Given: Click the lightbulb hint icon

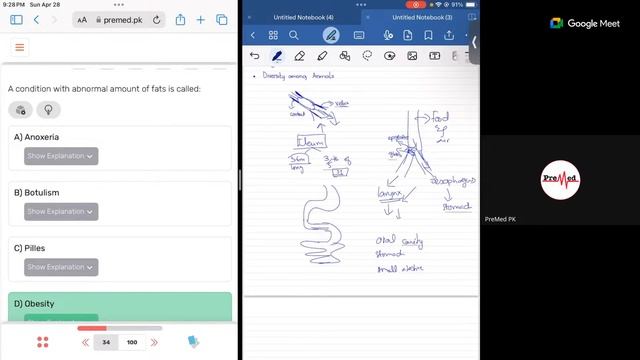Looking at the screenshot, I should tap(49, 110).
